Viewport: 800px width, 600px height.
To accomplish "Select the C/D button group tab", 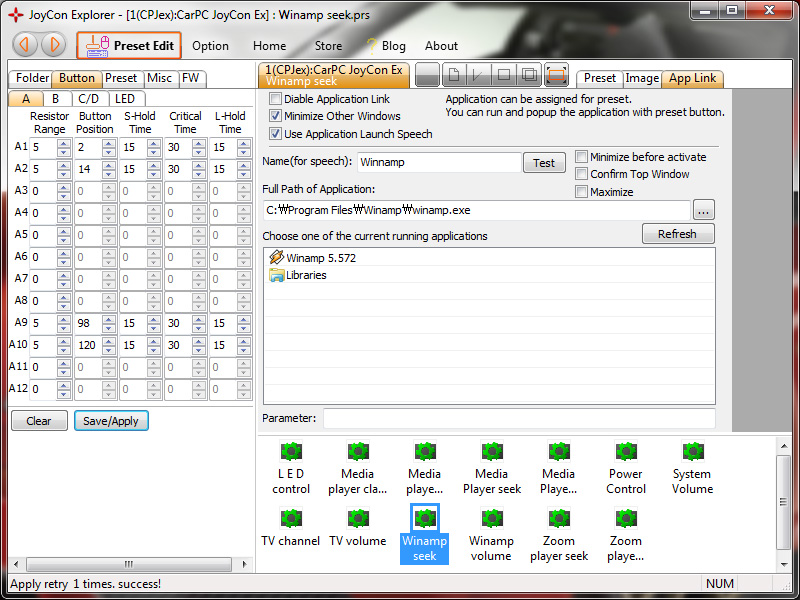I will (89, 98).
